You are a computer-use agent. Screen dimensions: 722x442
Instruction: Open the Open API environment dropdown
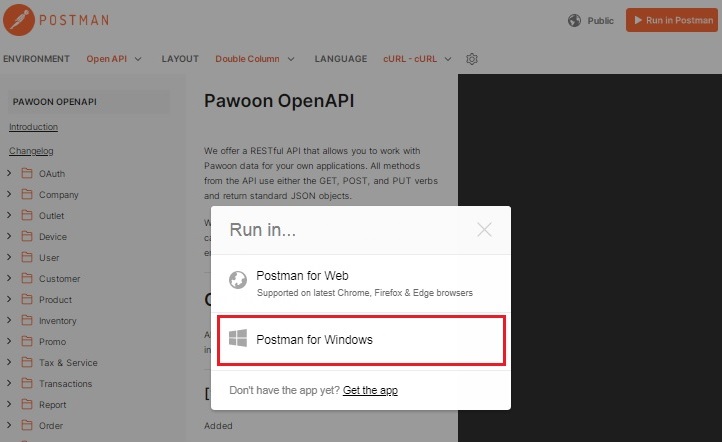point(114,59)
